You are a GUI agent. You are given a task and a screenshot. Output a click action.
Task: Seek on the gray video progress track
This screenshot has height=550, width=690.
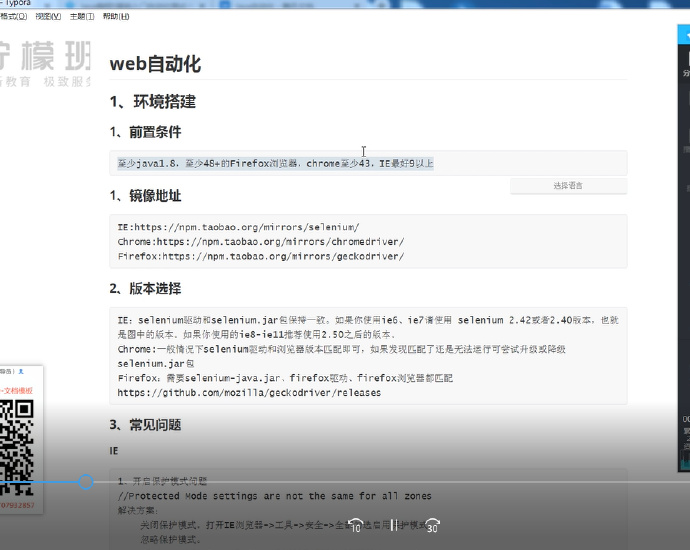click(x=392, y=482)
